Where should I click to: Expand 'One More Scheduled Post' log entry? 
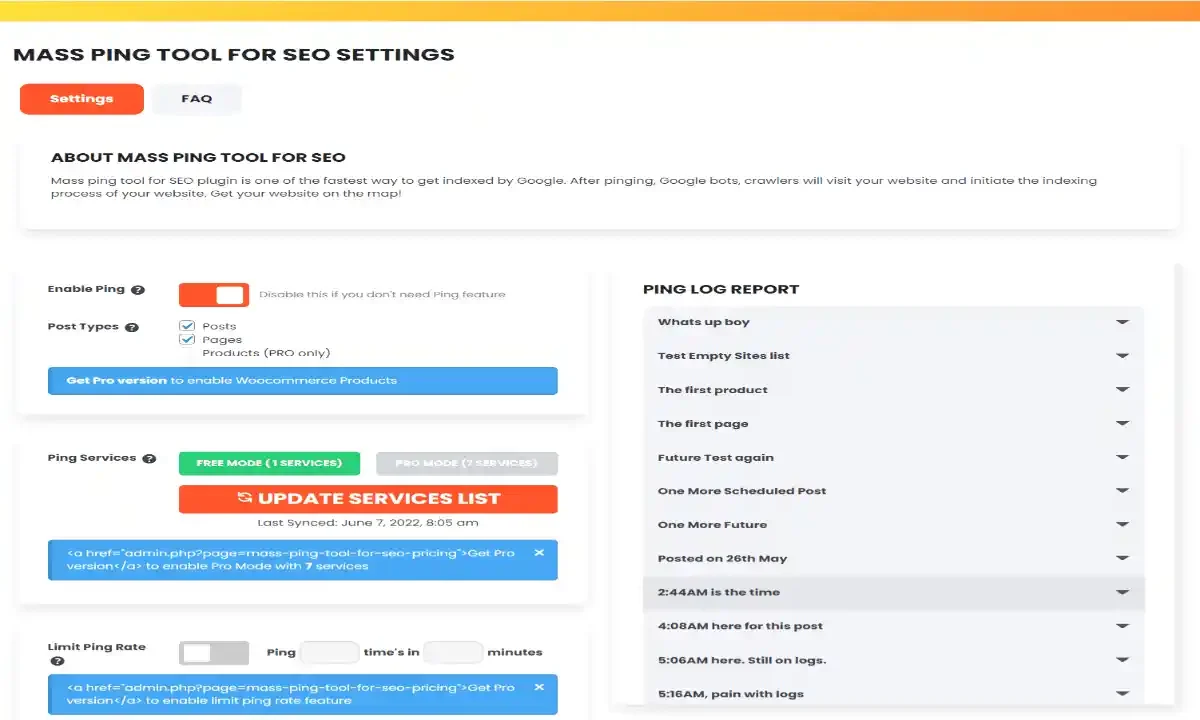tap(893, 491)
